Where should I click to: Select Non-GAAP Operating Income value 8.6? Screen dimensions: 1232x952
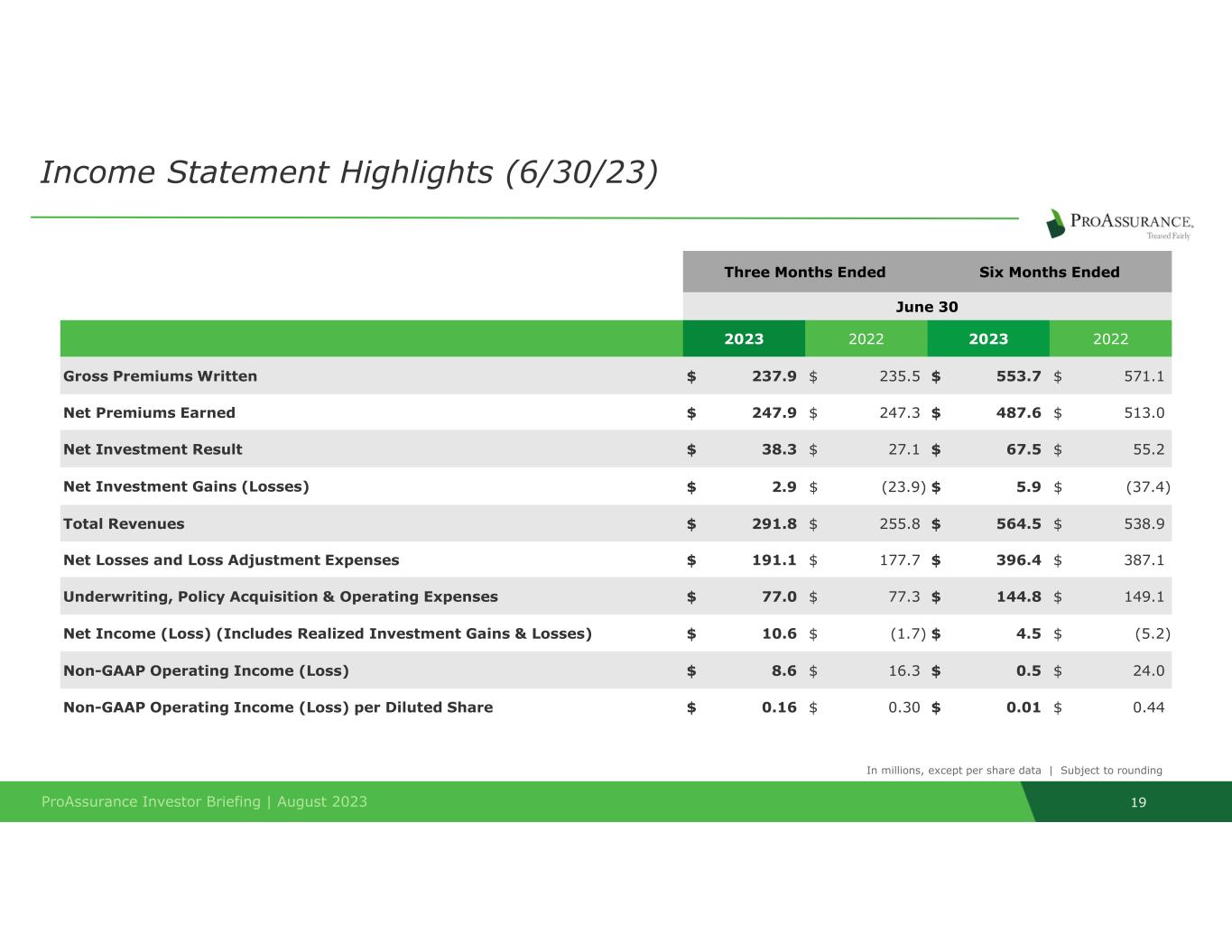[x=783, y=670]
